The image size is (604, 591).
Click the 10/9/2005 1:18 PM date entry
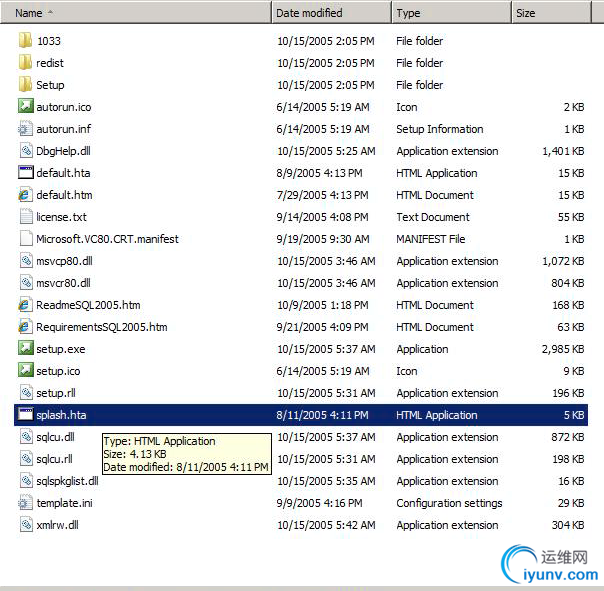[x=323, y=305]
